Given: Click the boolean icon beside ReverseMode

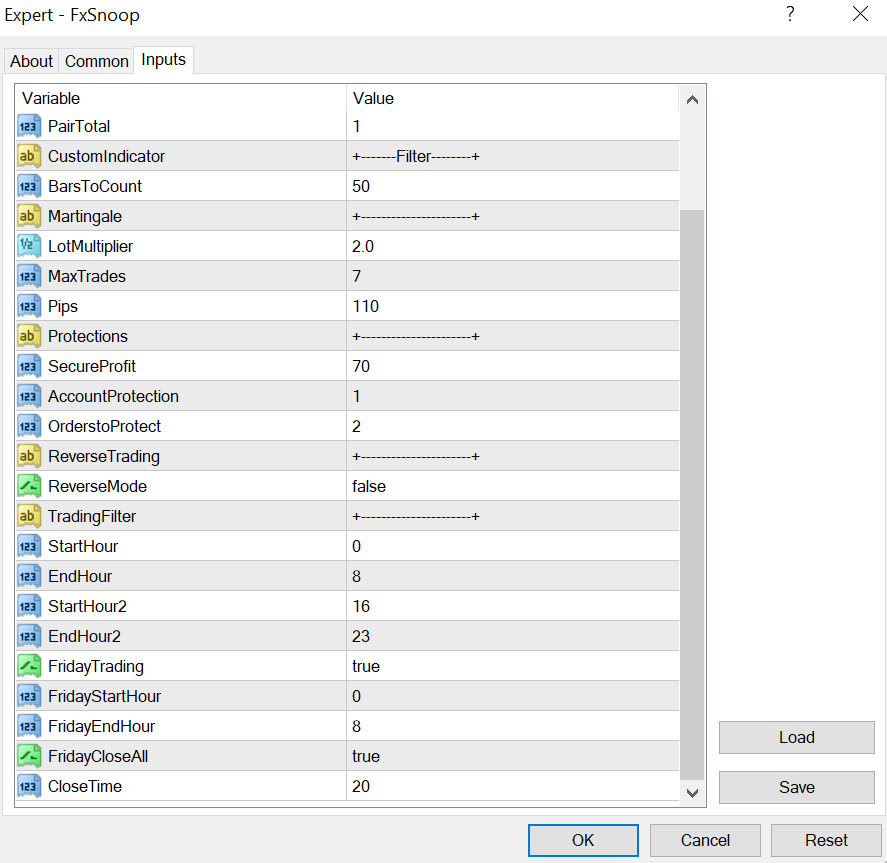Looking at the screenshot, I should [29, 486].
